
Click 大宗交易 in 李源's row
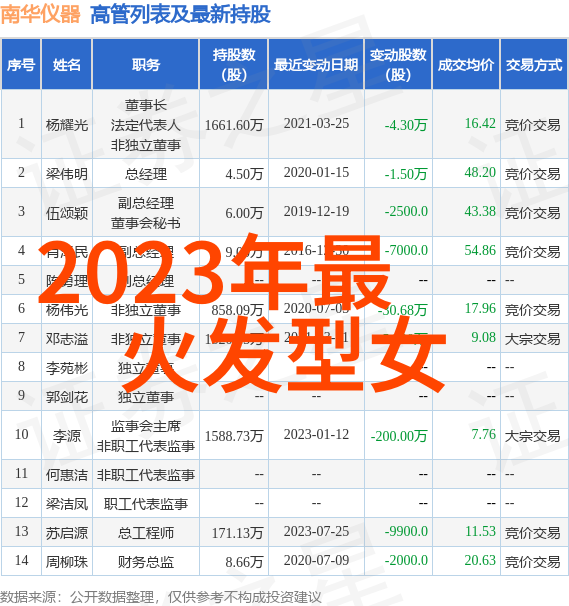(532, 436)
